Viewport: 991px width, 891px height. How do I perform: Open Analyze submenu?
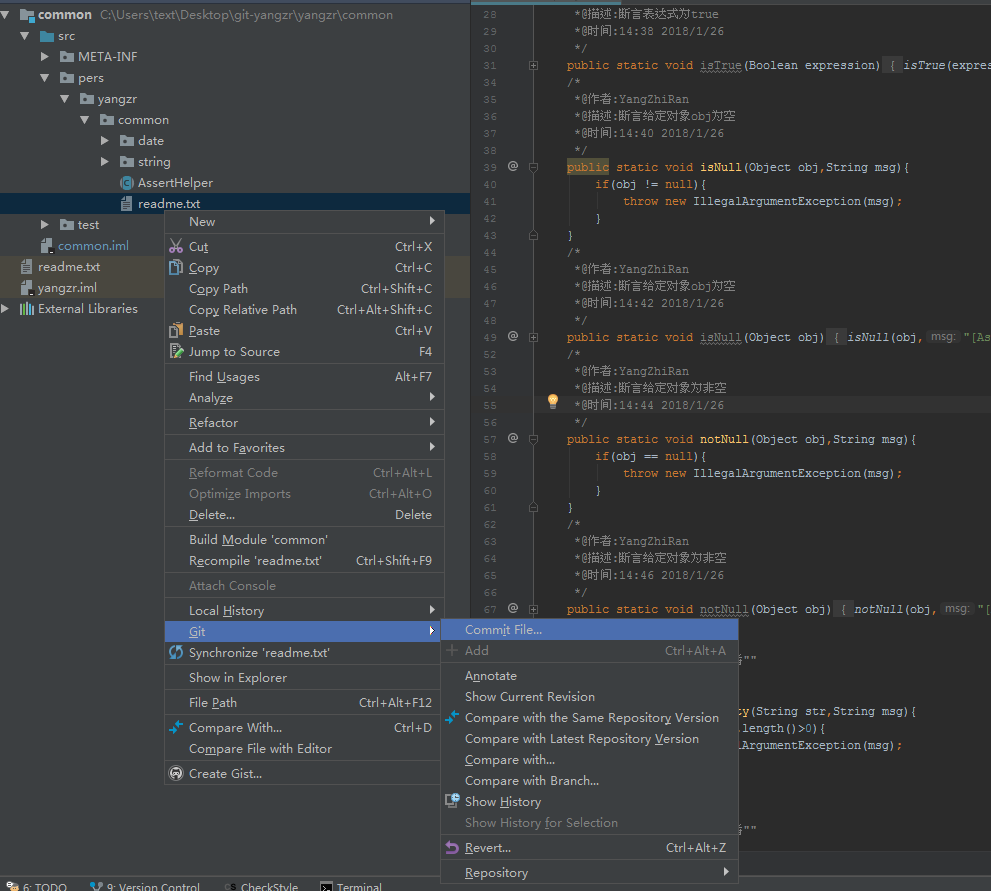pos(305,397)
